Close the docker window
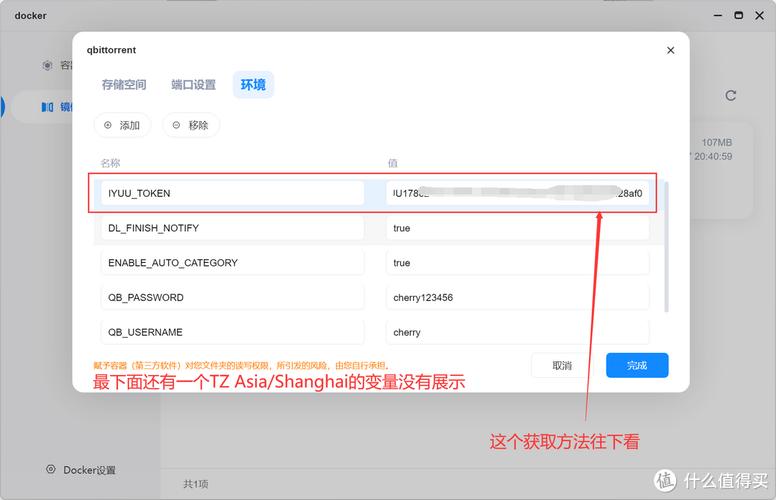The width and height of the screenshot is (776, 500). tap(760, 15)
